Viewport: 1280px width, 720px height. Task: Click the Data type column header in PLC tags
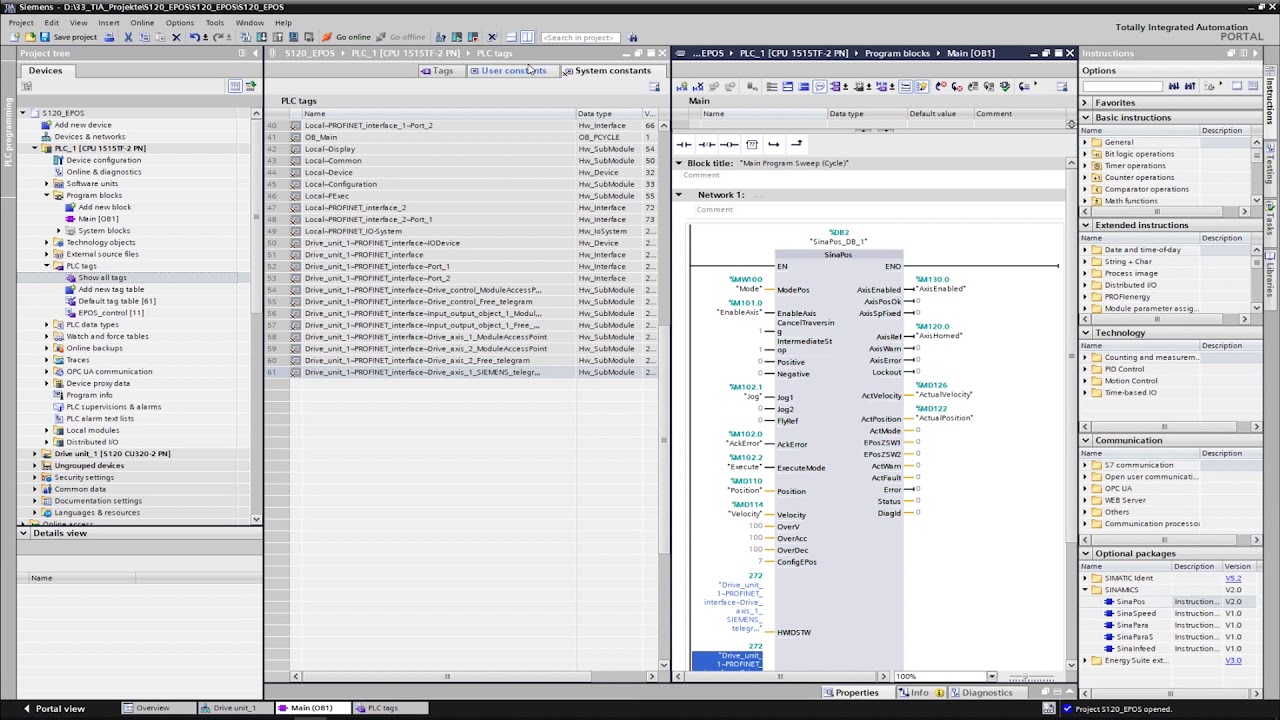coord(608,114)
